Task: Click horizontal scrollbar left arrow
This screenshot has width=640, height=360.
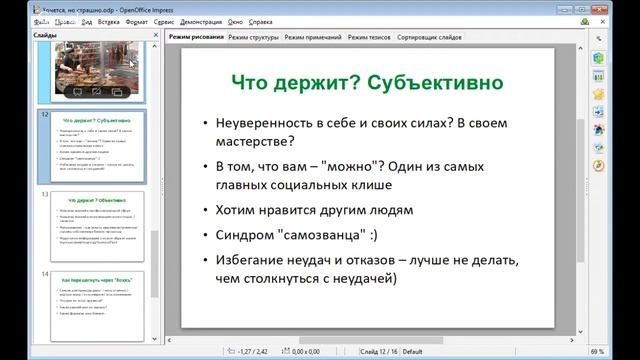Action: [169, 340]
